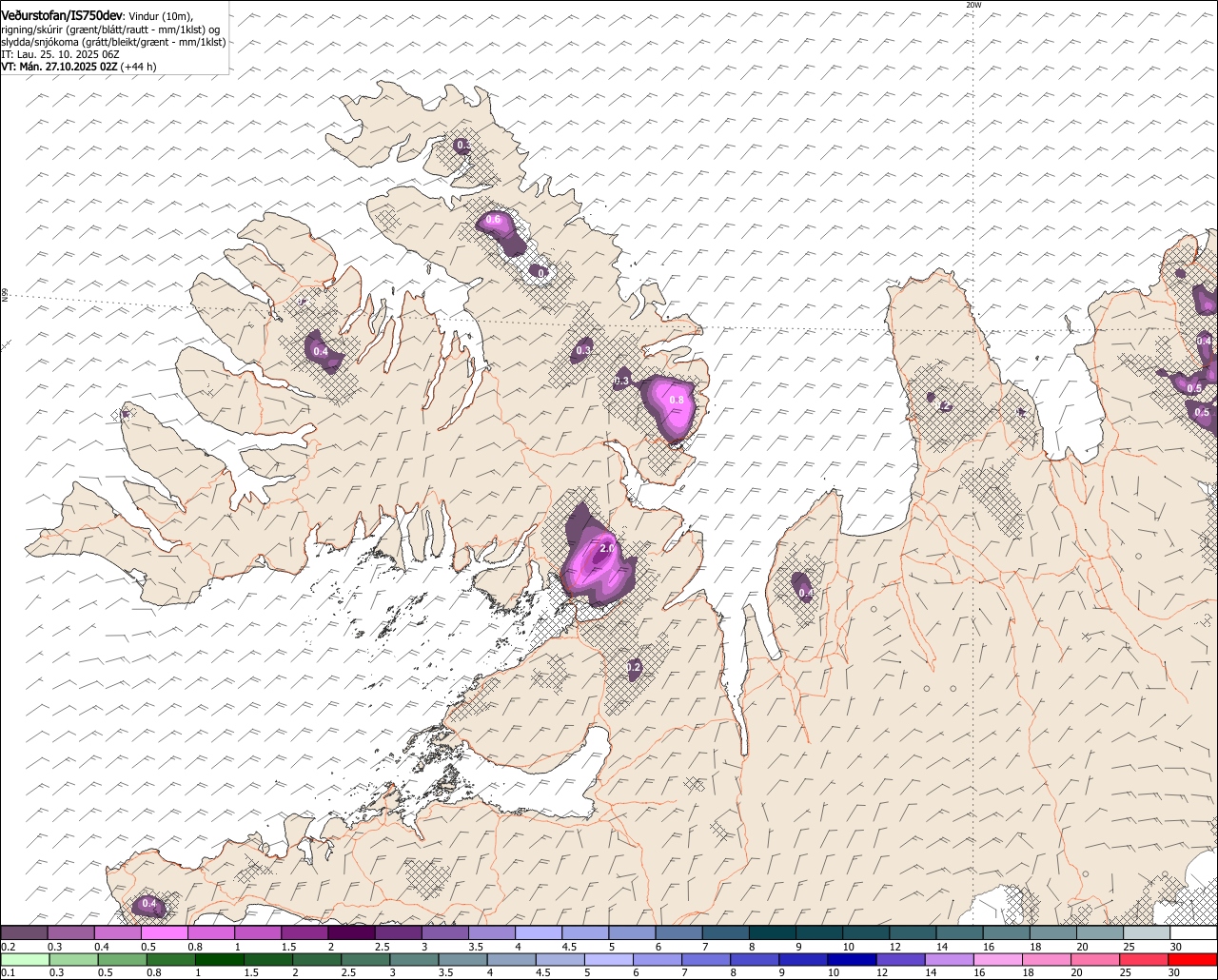
Task: Click the '9' label under lower legend row
Action: pyautogui.click(x=782, y=972)
